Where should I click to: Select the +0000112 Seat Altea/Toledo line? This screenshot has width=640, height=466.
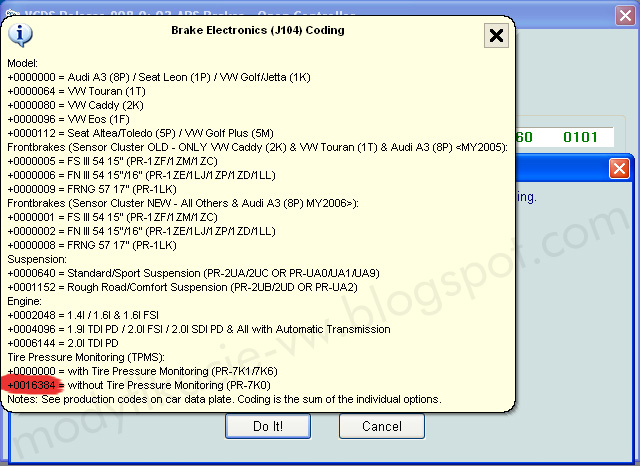click(x=140, y=133)
